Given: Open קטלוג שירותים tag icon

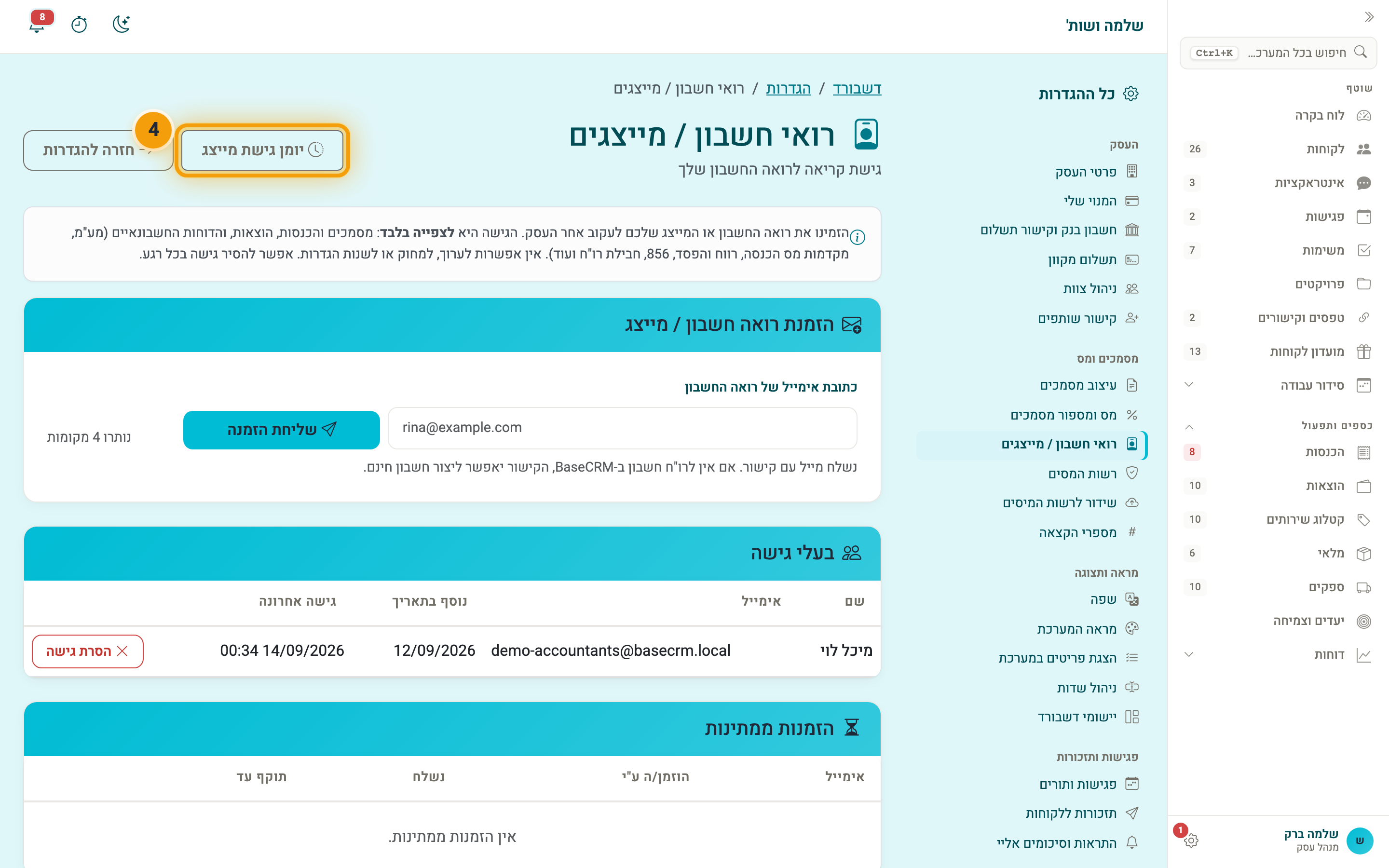Looking at the screenshot, I should (1364, 519).
